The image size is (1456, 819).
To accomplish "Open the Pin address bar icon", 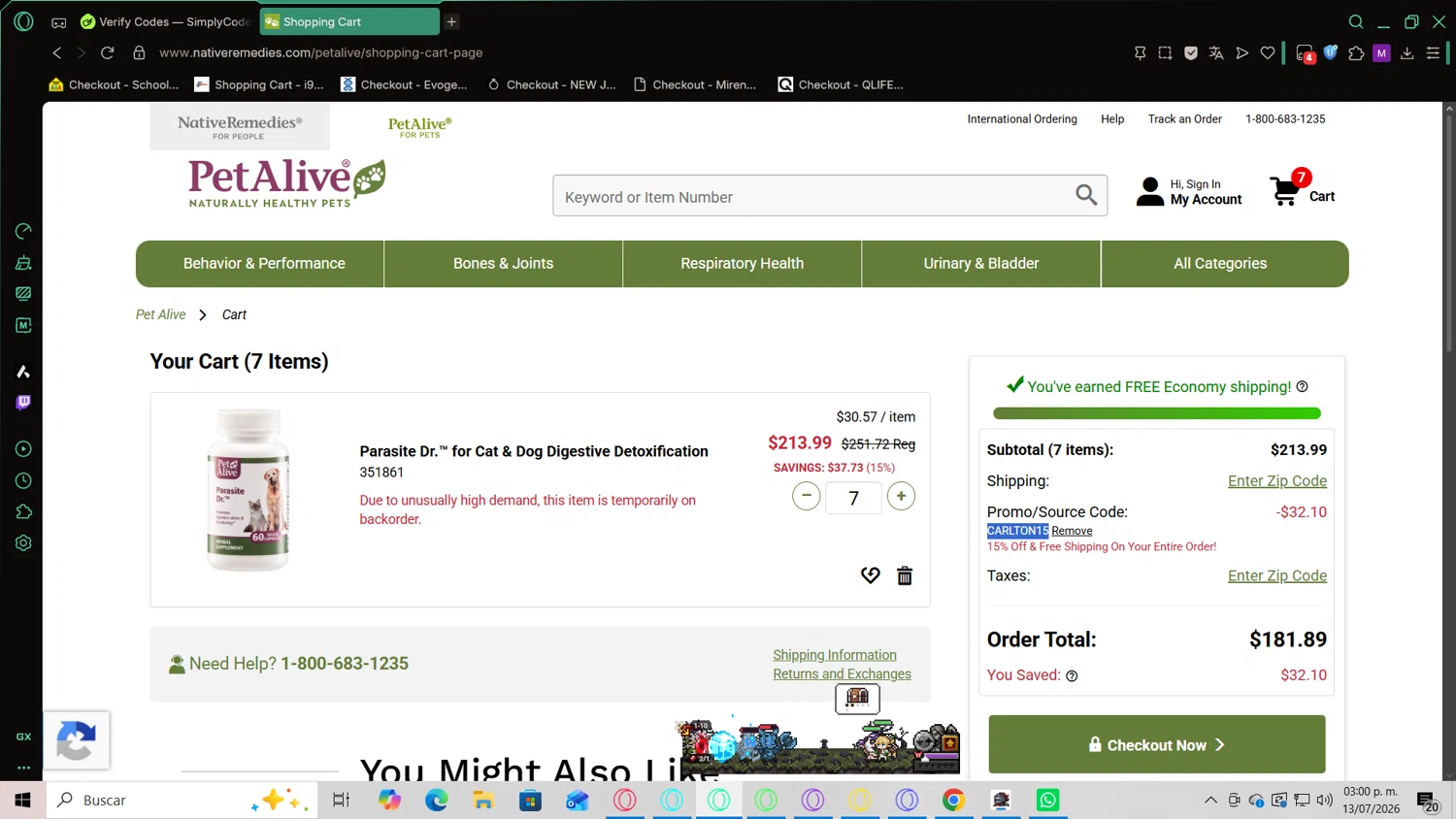I will point(1140,53).
